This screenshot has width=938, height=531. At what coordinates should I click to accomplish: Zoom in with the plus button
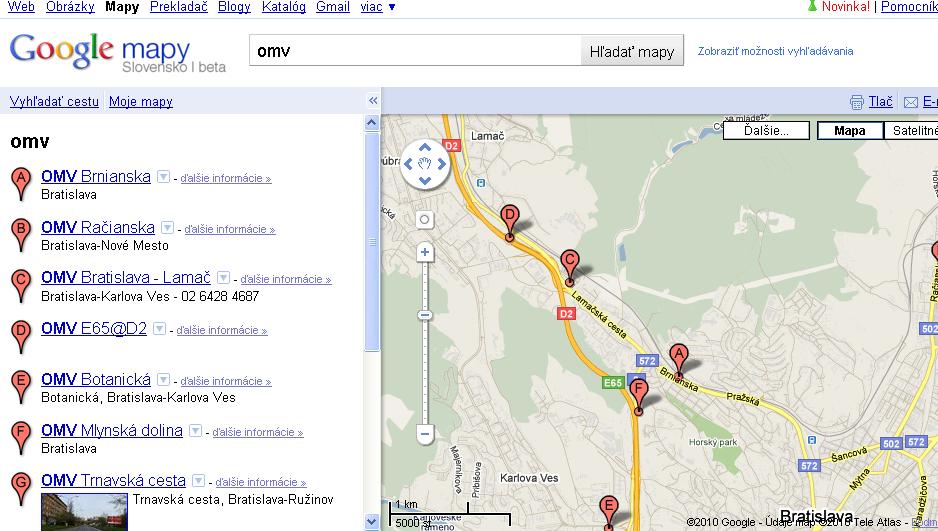(x=425, y=252)
